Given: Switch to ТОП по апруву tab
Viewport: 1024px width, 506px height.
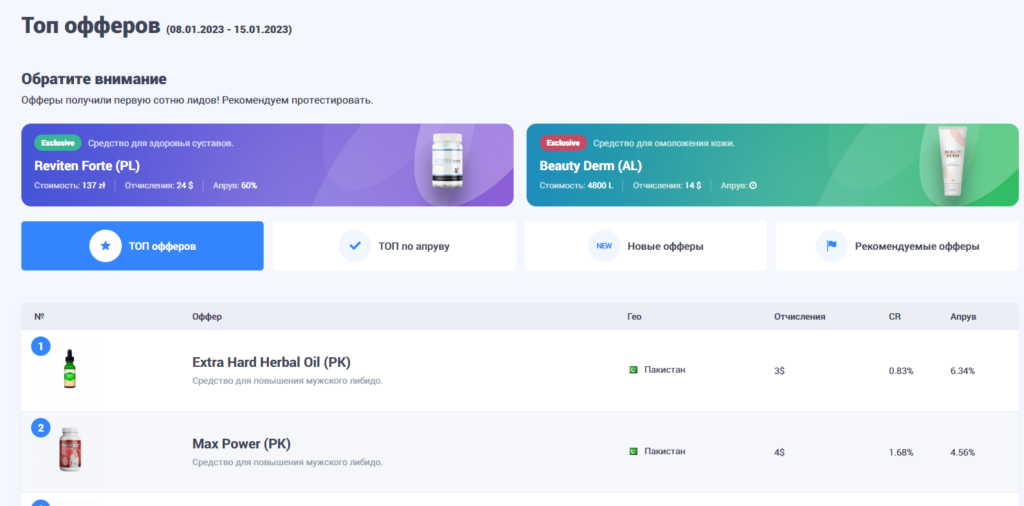Looking at the screenshot, I should [394, 245].
